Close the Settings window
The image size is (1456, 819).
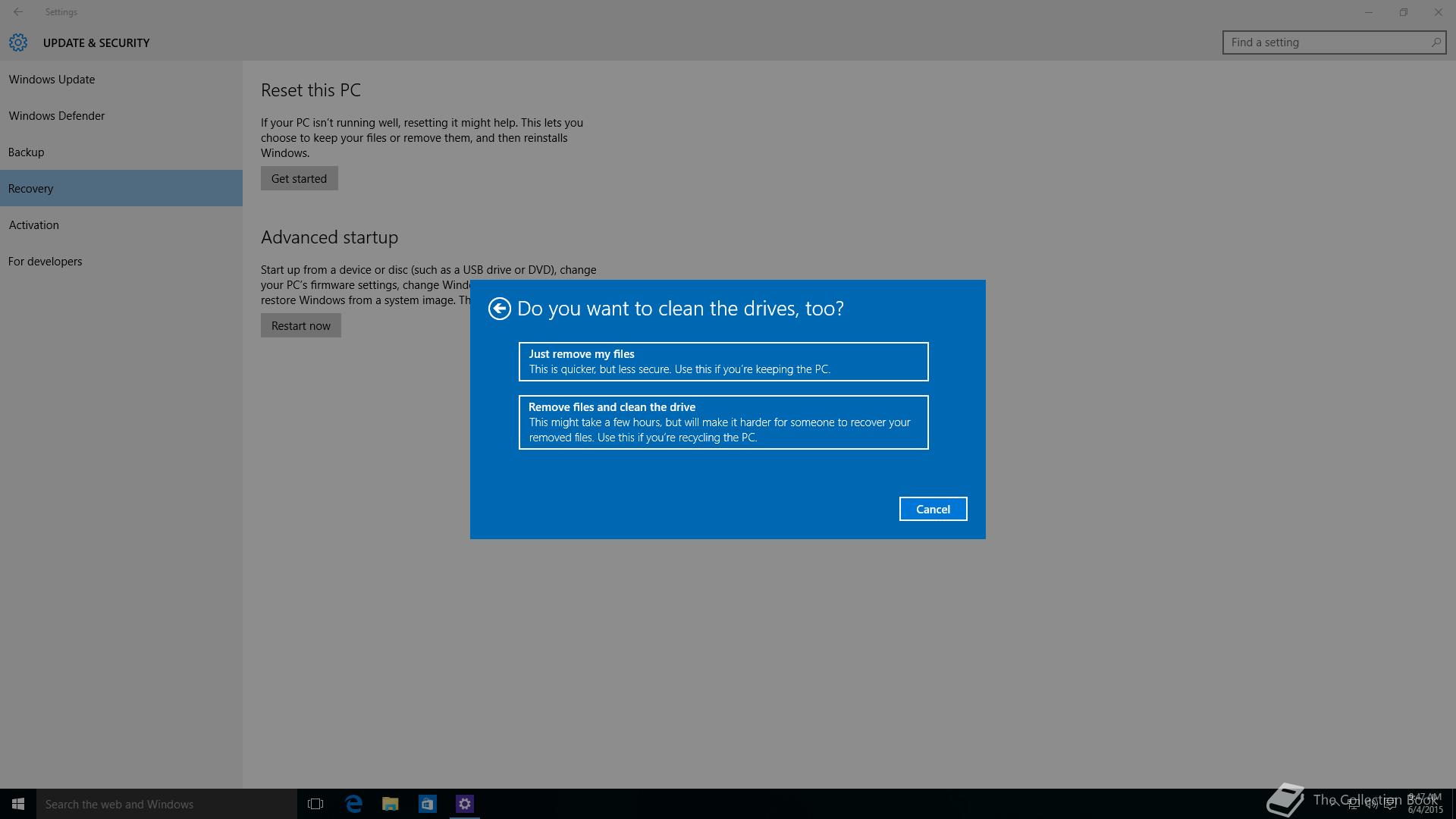pos(1439,12)
